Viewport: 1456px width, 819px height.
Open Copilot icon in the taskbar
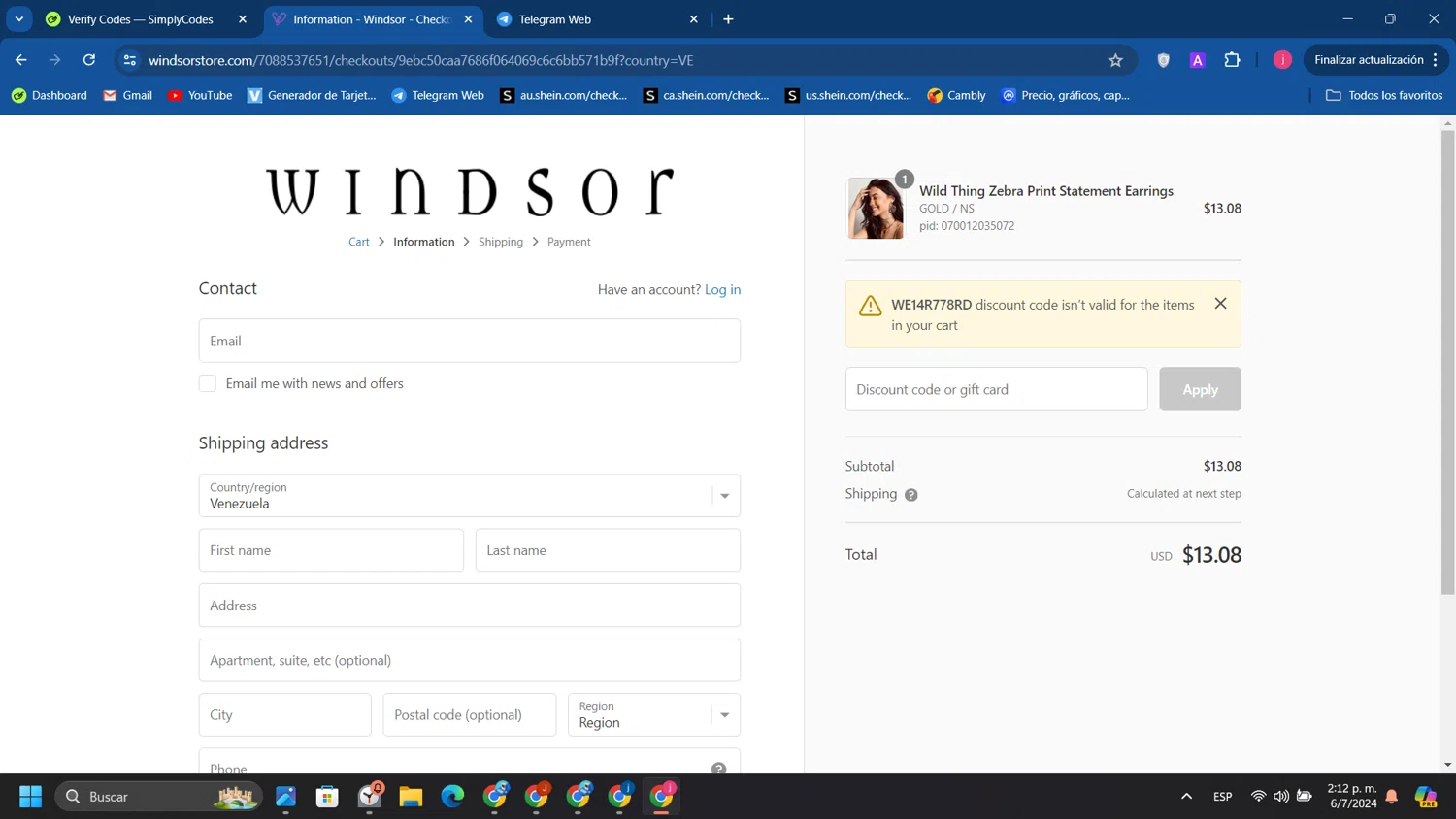point(1426,797)
